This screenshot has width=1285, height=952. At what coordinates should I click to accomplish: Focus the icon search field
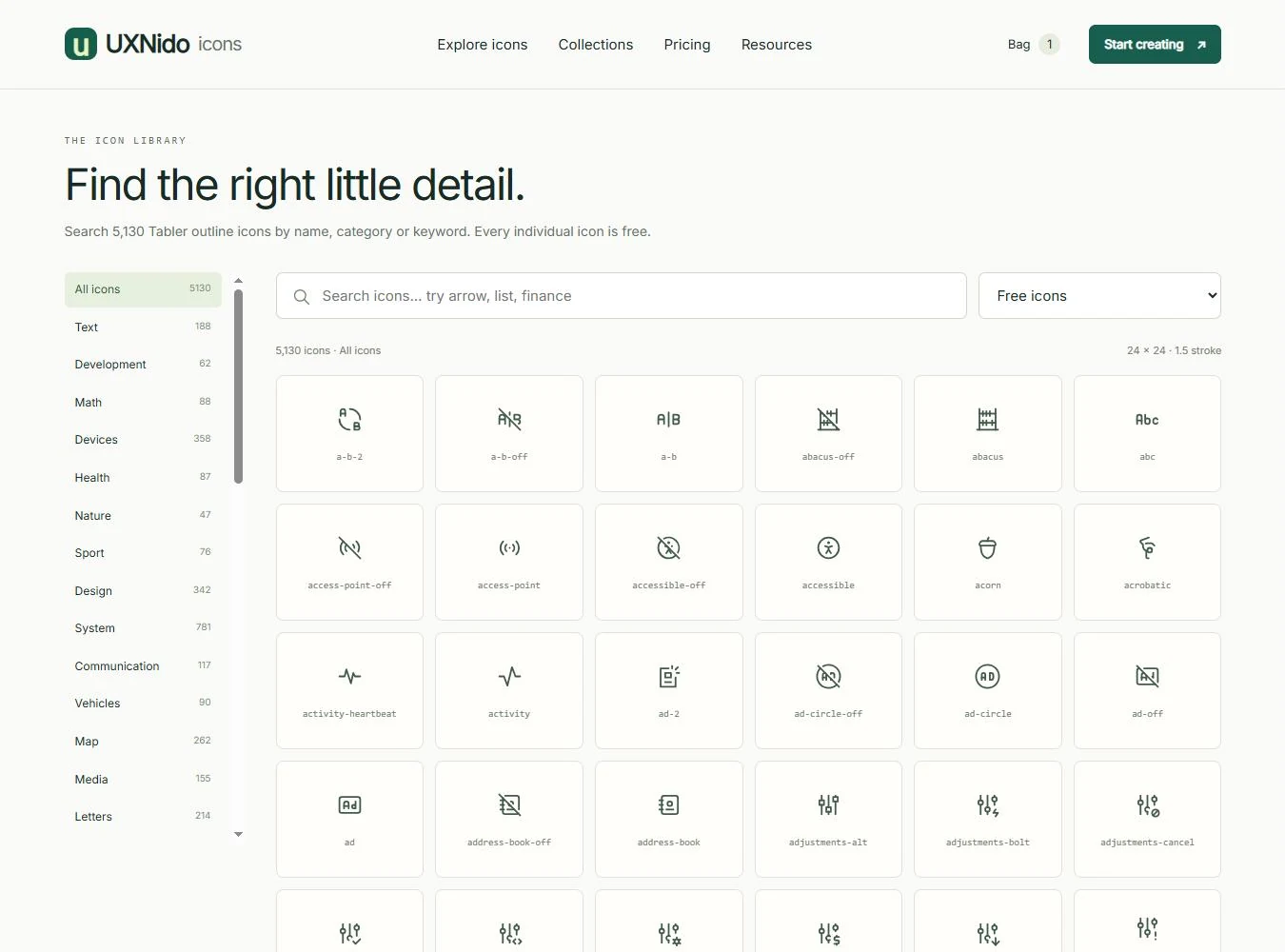point(622,296)
